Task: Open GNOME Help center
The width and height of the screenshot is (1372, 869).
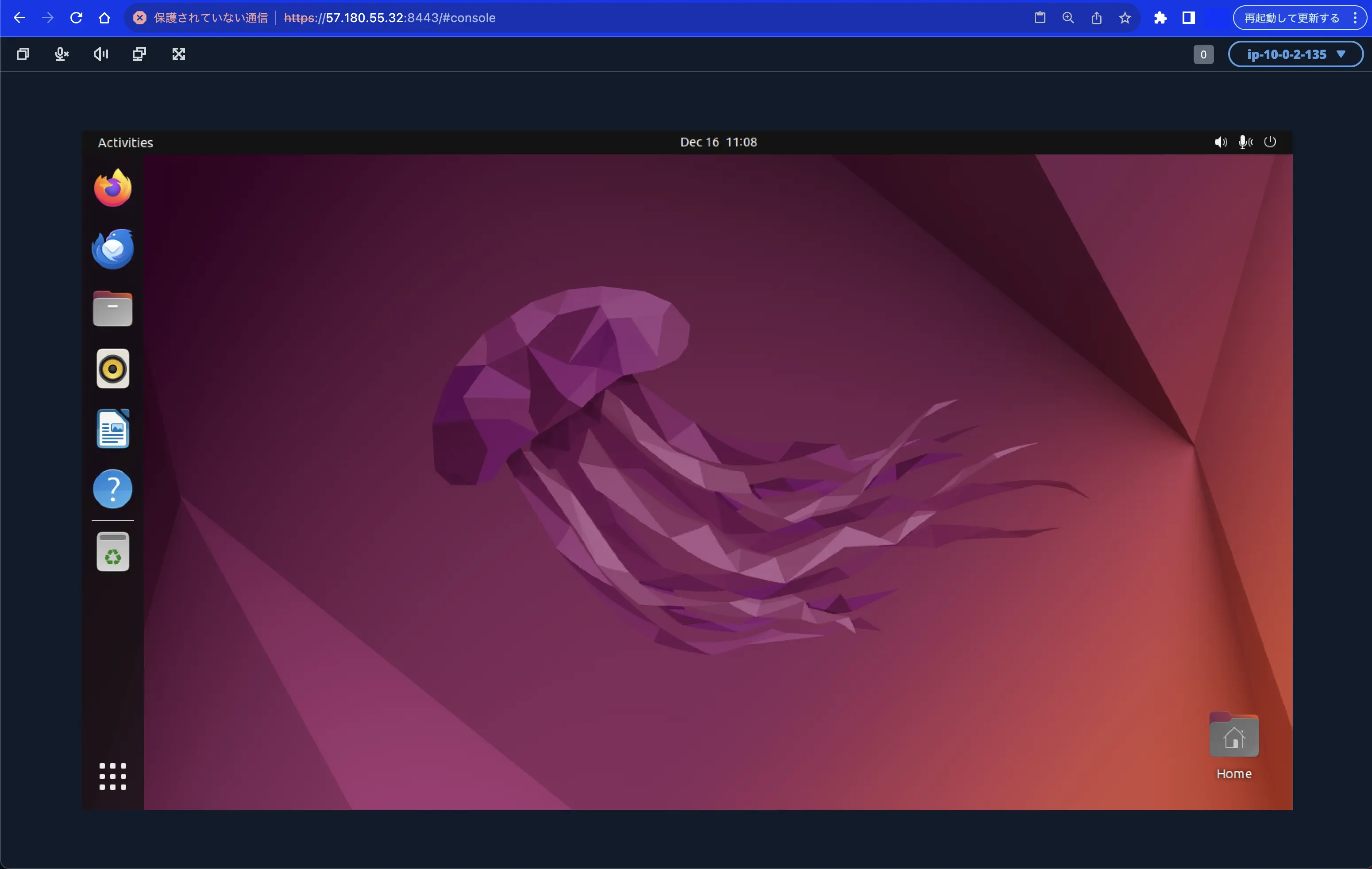Action: (x=112, y=489)
